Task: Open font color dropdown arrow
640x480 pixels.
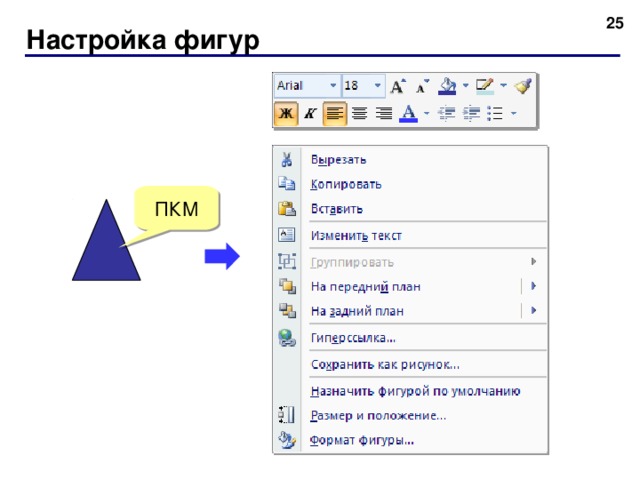Action: click(x=427, y=113)
